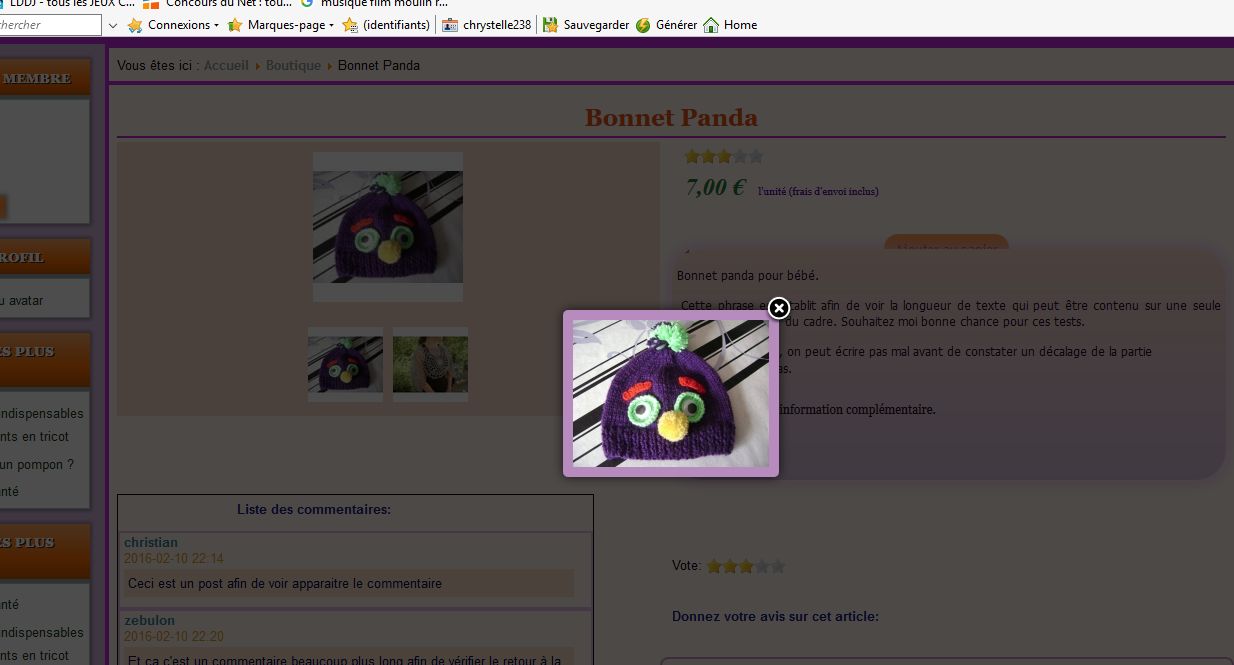Select the second product thumbnail

(430, 364)
